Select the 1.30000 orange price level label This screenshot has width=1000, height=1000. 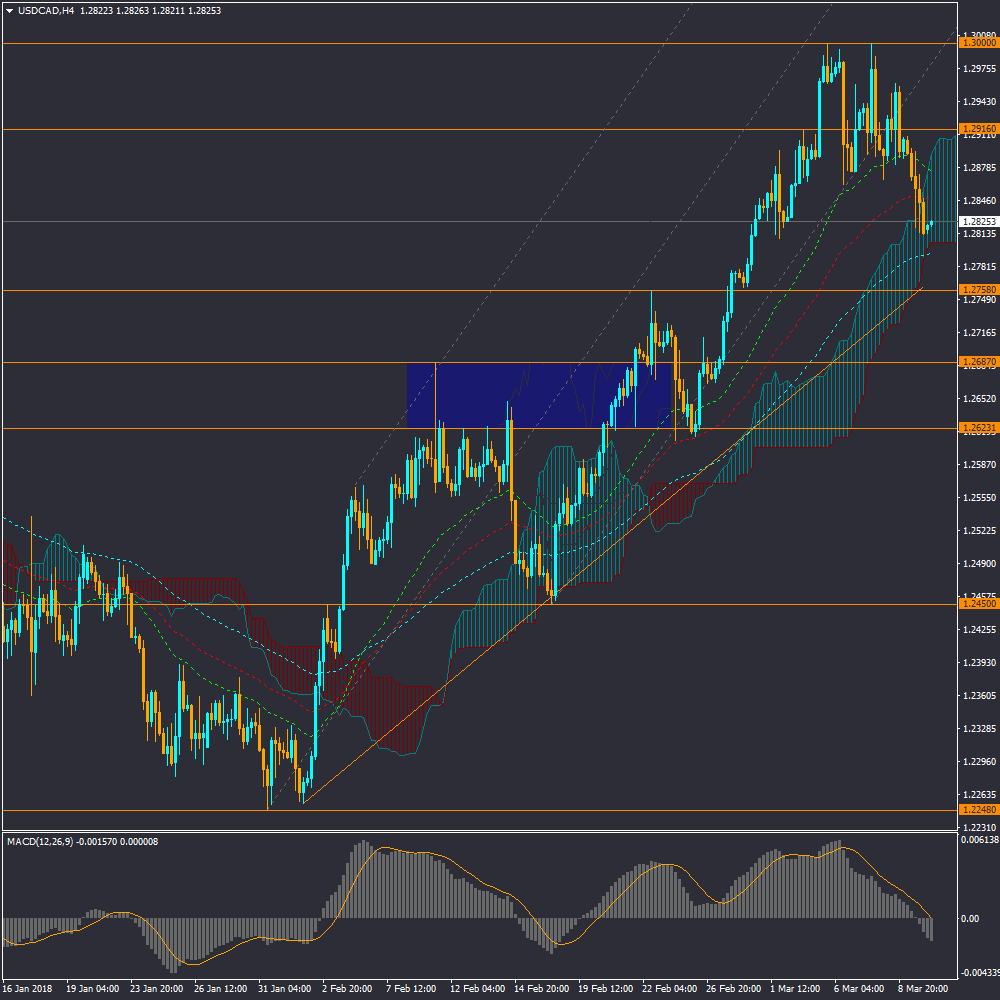pyautogui.click(x=978, y=43)
